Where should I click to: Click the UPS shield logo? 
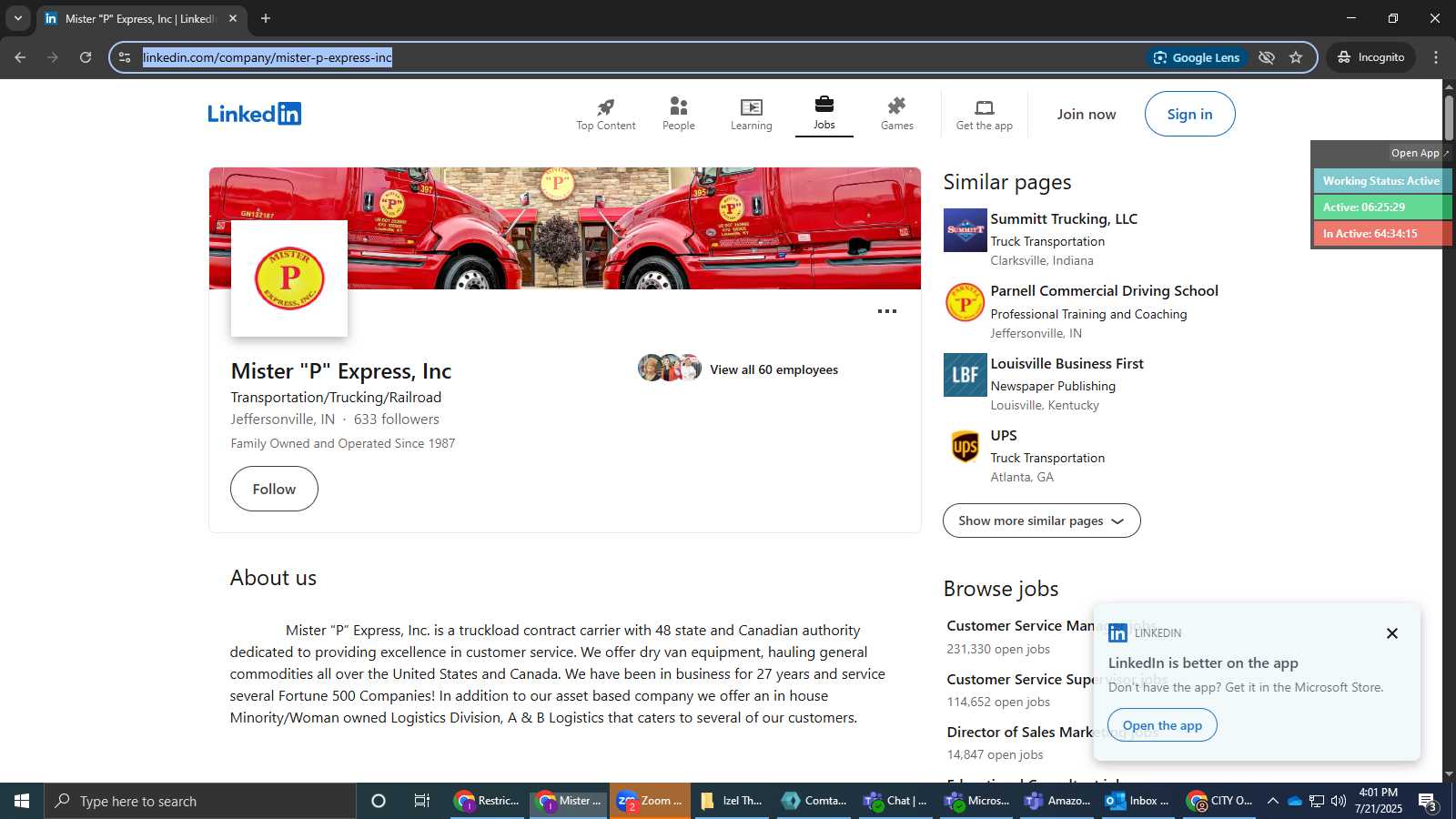(x=966, y=447)
